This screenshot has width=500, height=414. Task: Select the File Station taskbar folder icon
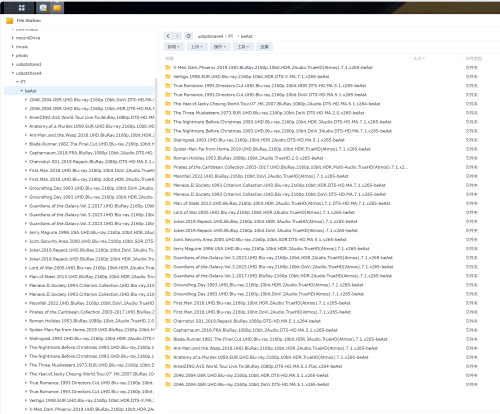pos(57,7)
